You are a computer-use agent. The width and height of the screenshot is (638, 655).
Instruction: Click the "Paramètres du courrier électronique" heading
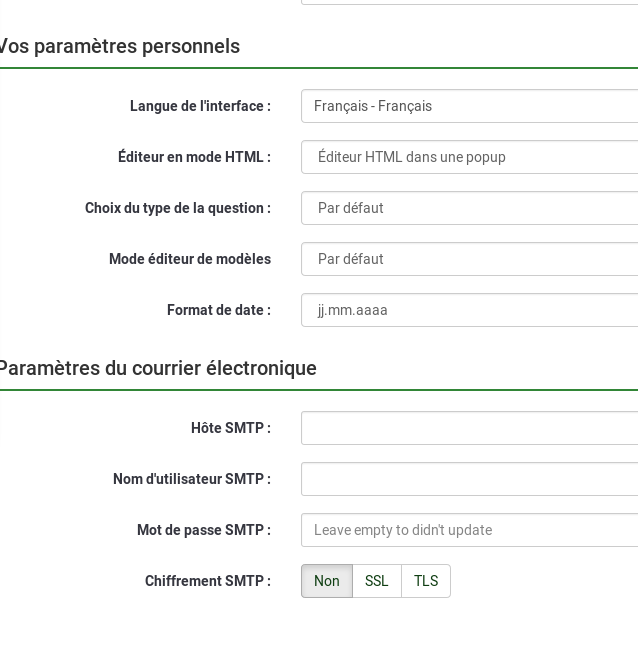pos(157,368)
